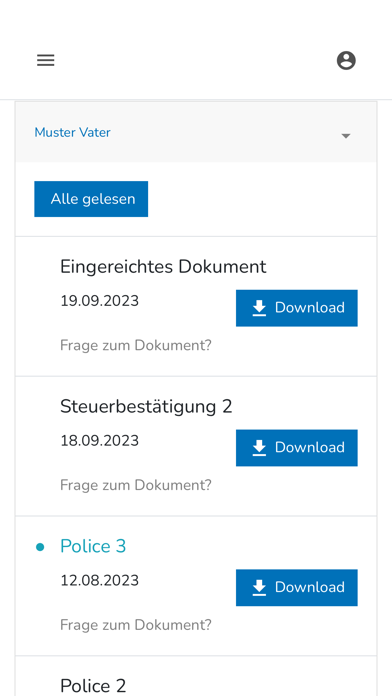
Task: Open the Police 2 entry title
Action: click(93, 686)
